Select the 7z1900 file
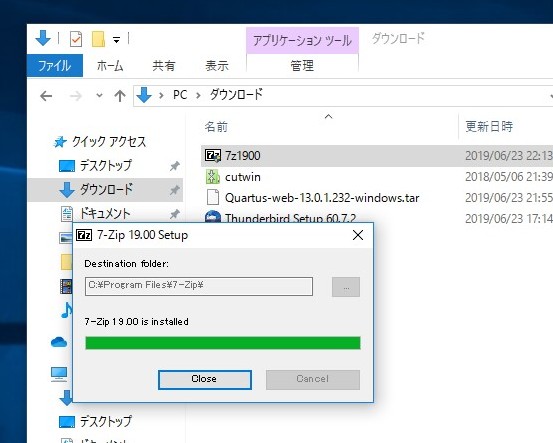This screenshot has height=443, width=553. (243, 156)
